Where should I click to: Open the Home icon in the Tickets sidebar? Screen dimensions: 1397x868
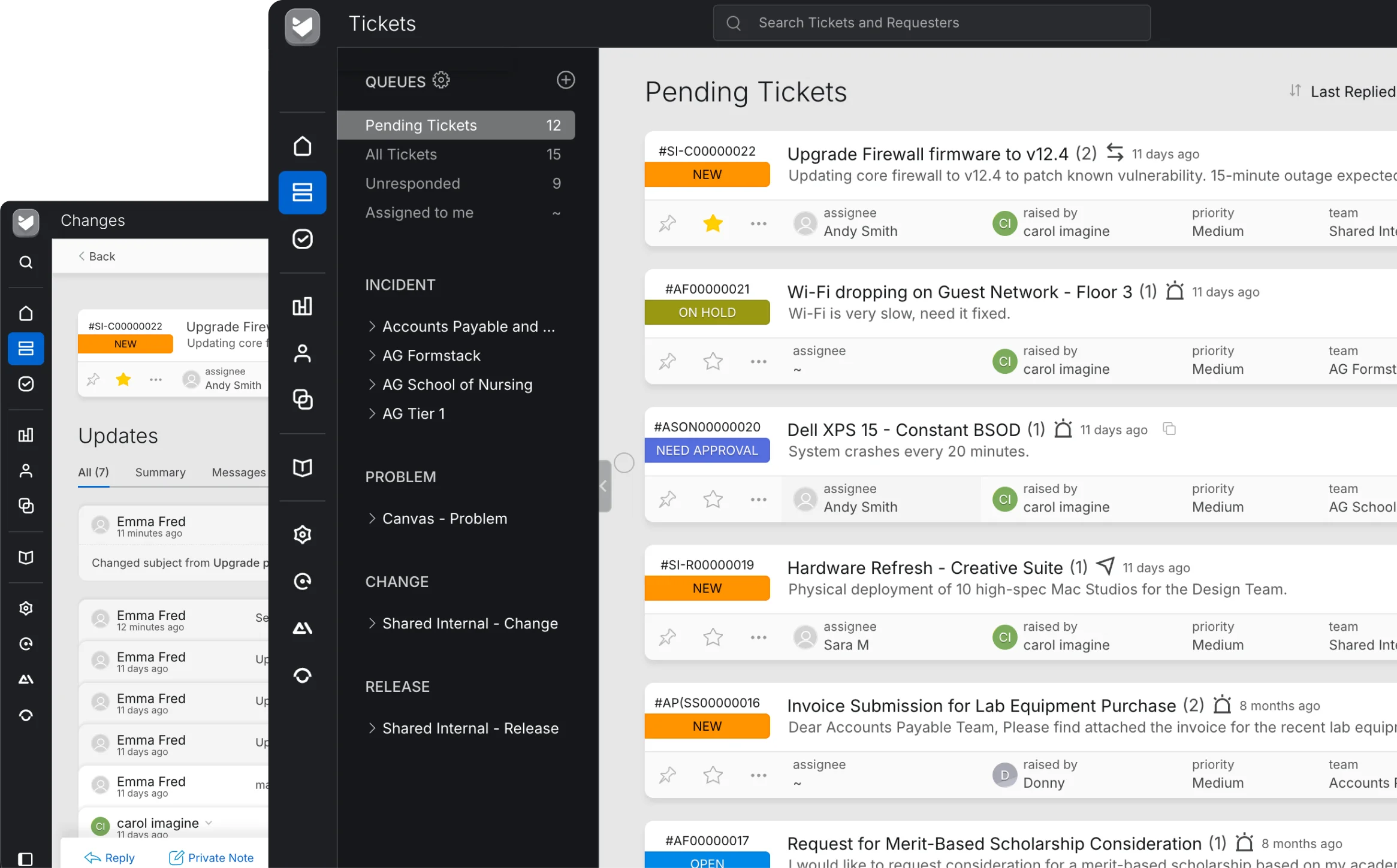tap(302, 146)
